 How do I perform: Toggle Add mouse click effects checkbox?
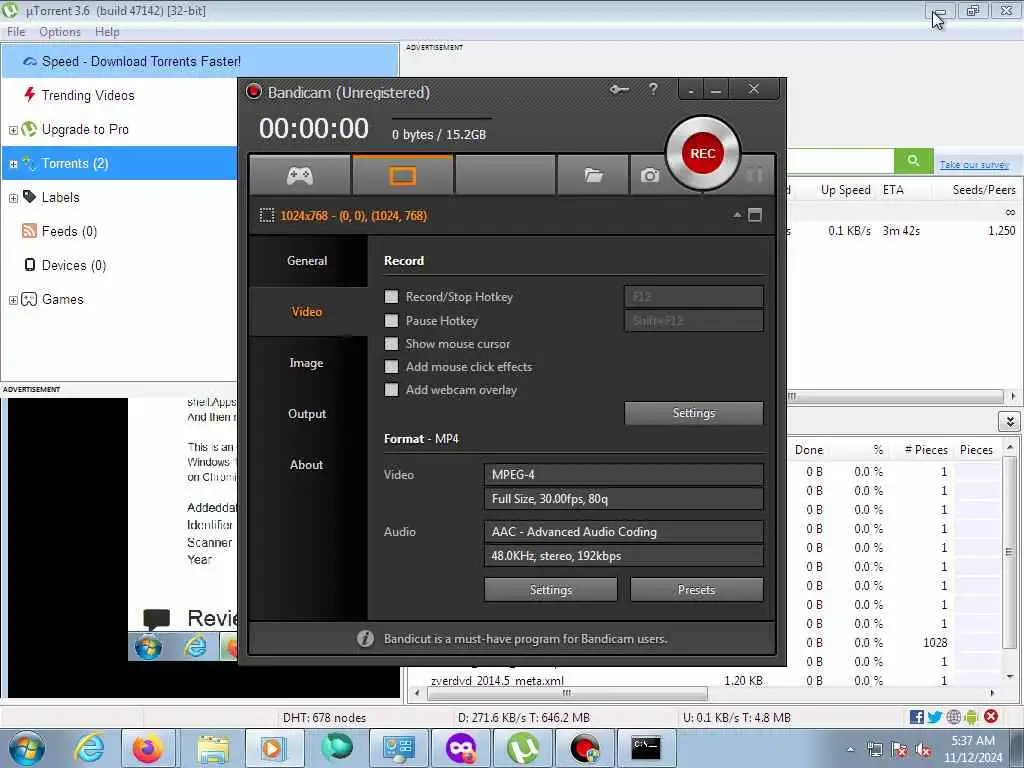click(391, 366)
